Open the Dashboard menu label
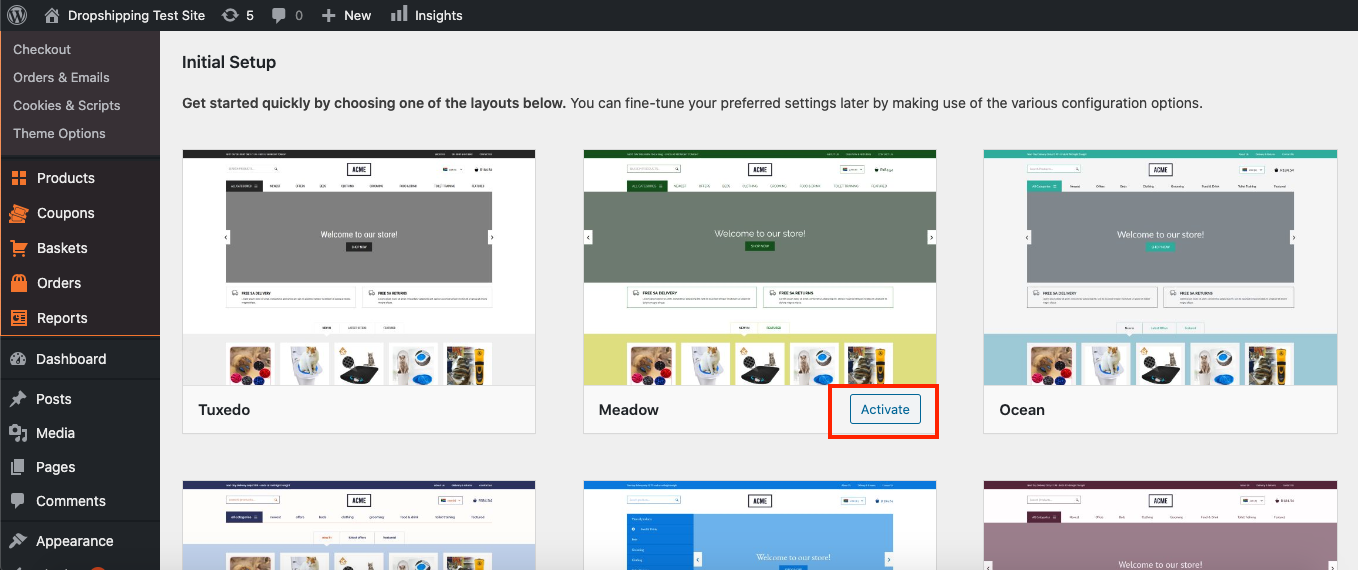Image resolution: width=1358 pixels, height=570 pixels. point(71,359)
